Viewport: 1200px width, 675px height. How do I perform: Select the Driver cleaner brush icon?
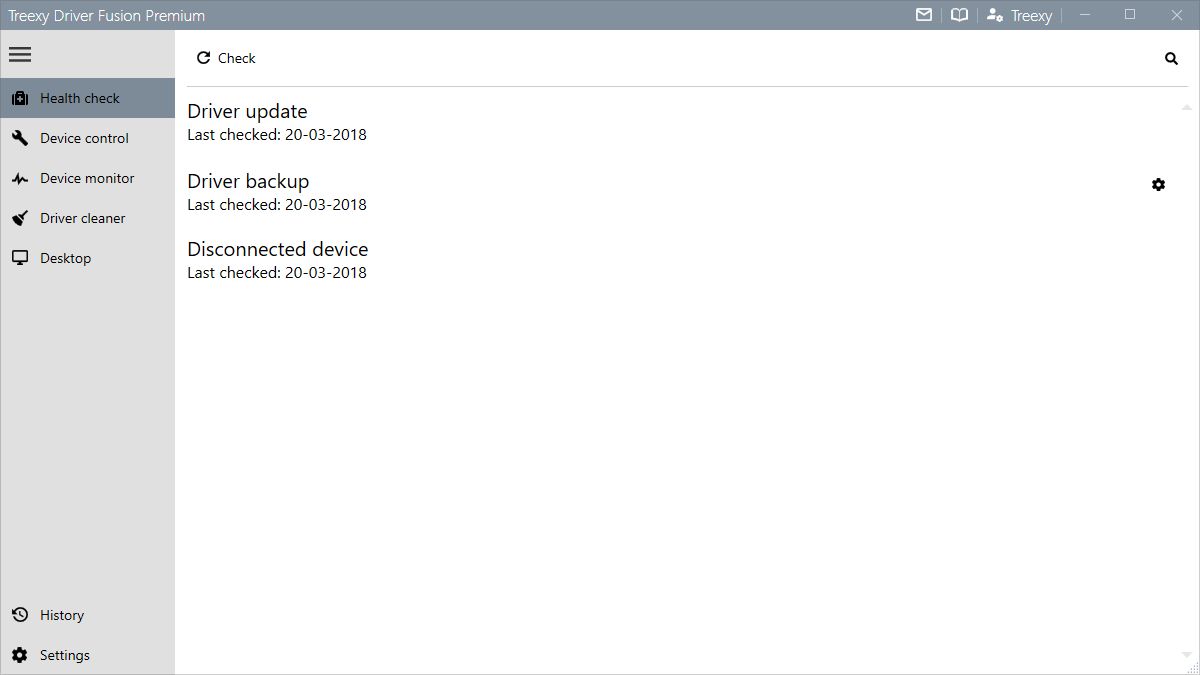20,218
